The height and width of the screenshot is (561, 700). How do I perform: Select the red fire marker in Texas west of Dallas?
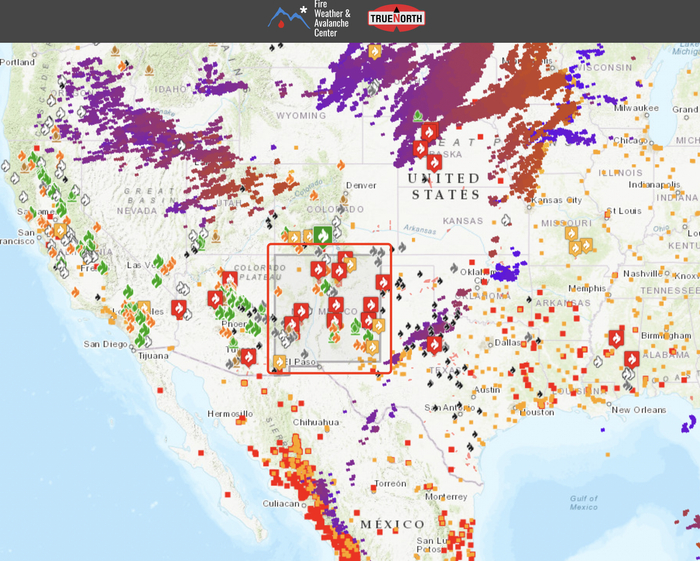[434, 345]
